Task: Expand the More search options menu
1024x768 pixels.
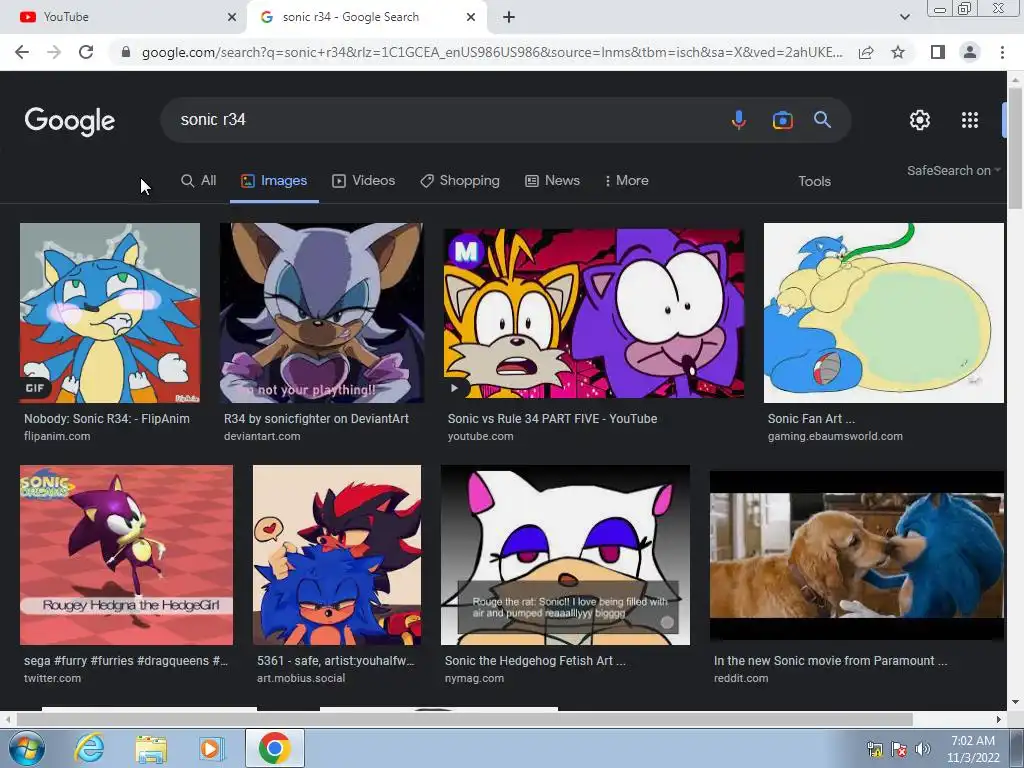Action: point(627,181)
